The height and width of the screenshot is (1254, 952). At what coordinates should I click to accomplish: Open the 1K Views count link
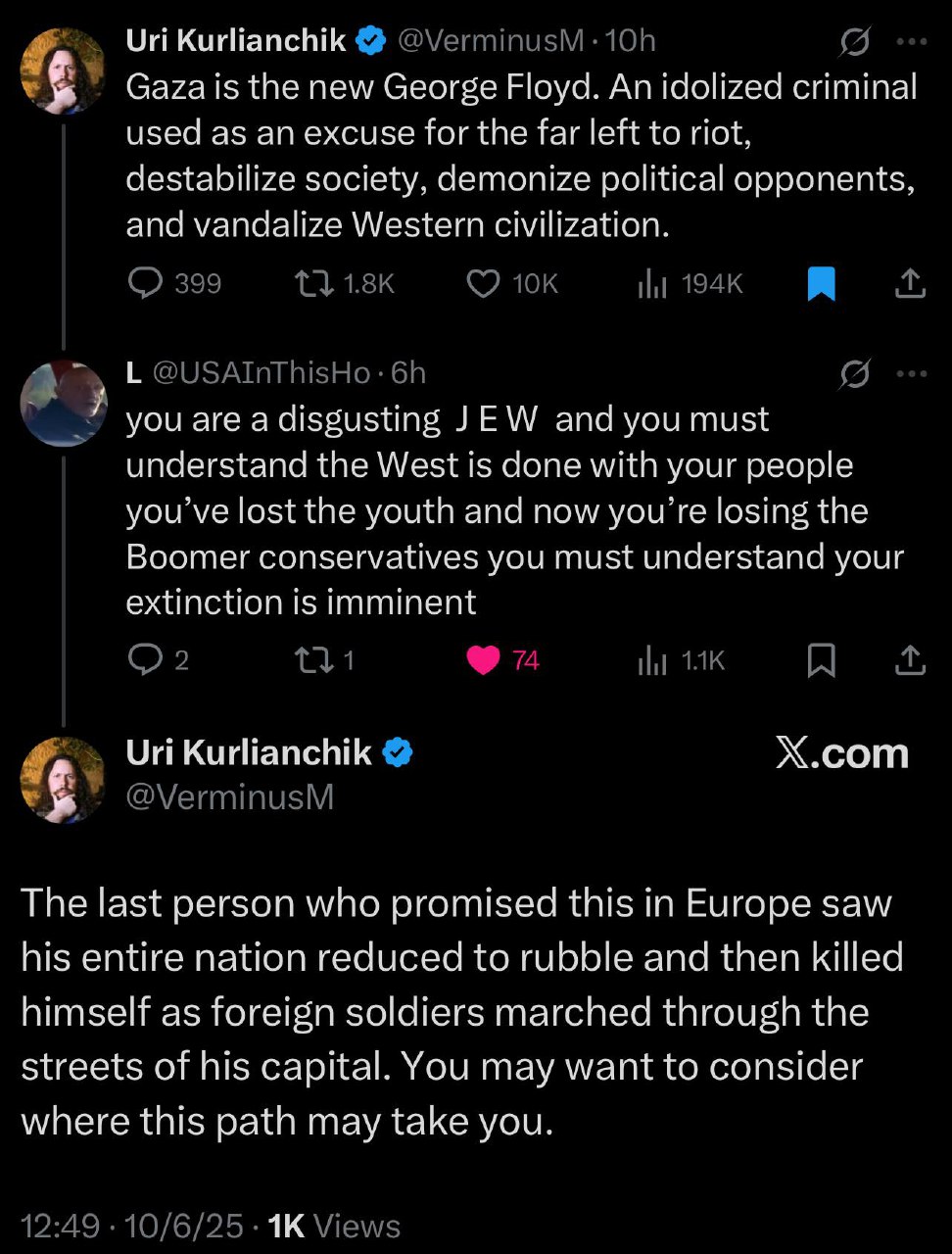point(334,1227)
